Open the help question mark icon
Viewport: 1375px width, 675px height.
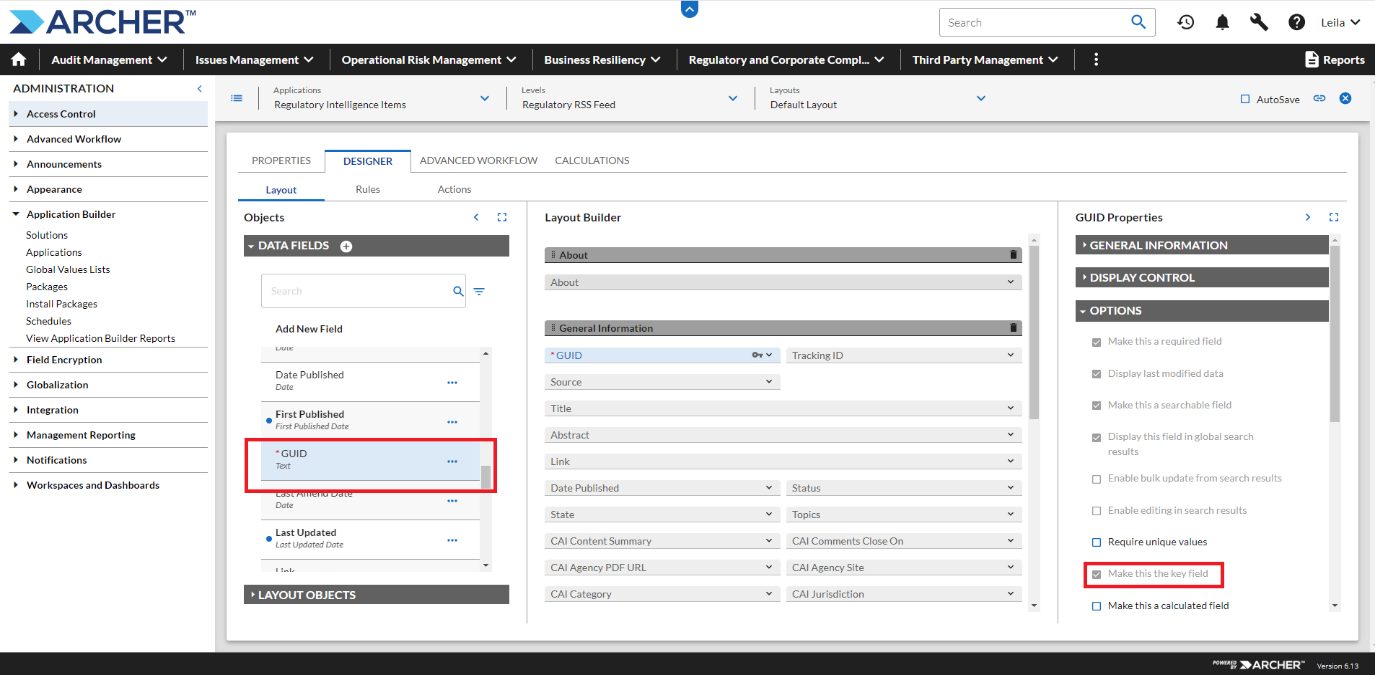pos(1296,22)
